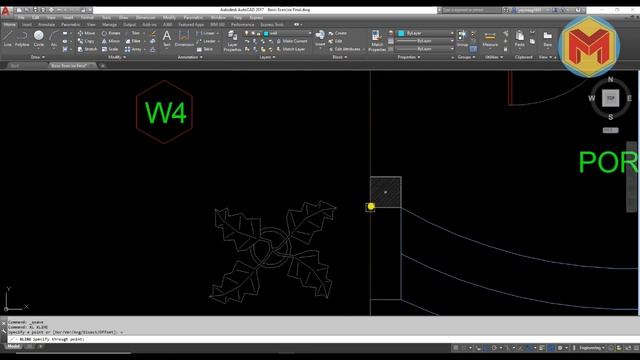Select the Arc tool
Screen dimensions: 640x360
point(54,39)
